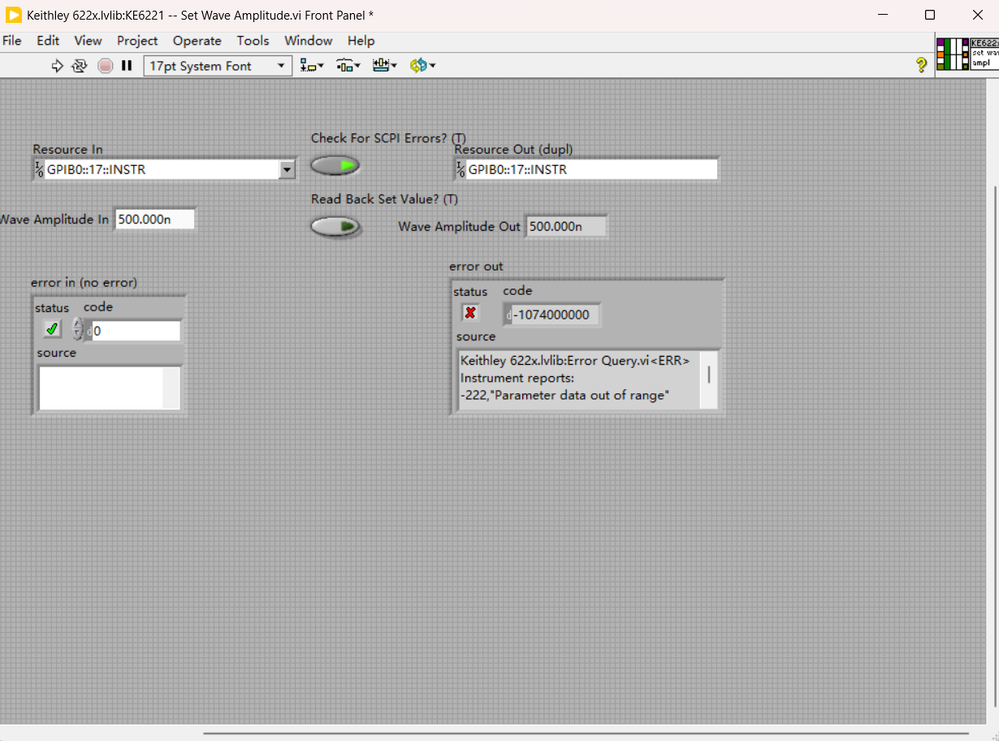Viewport: 999px width, 741px height.
Task: Click the "Check For SCPI Errors? (T)" label
Action: (389, 138)
